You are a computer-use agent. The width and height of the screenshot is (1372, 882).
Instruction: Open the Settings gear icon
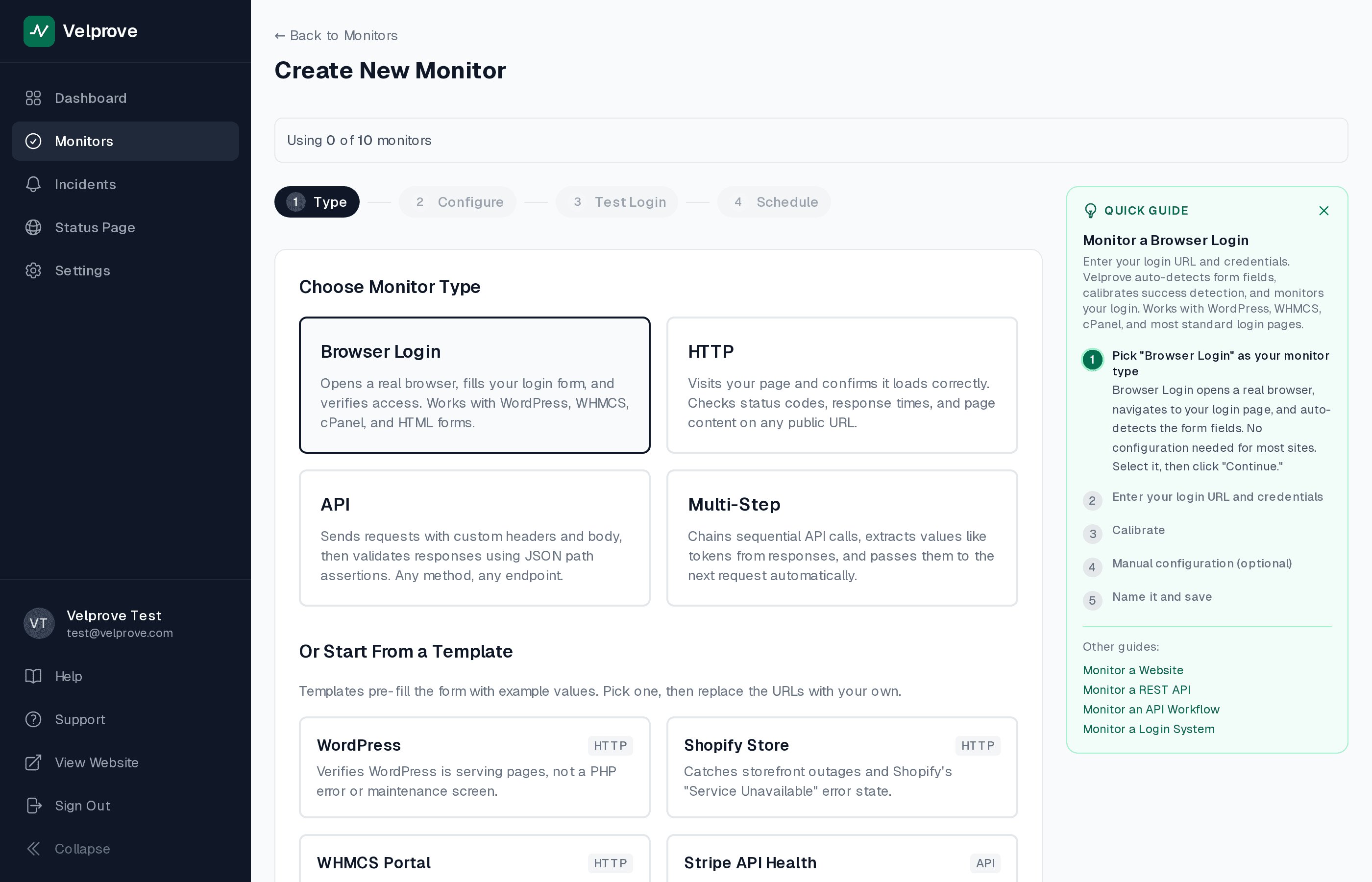coord(33,270)
